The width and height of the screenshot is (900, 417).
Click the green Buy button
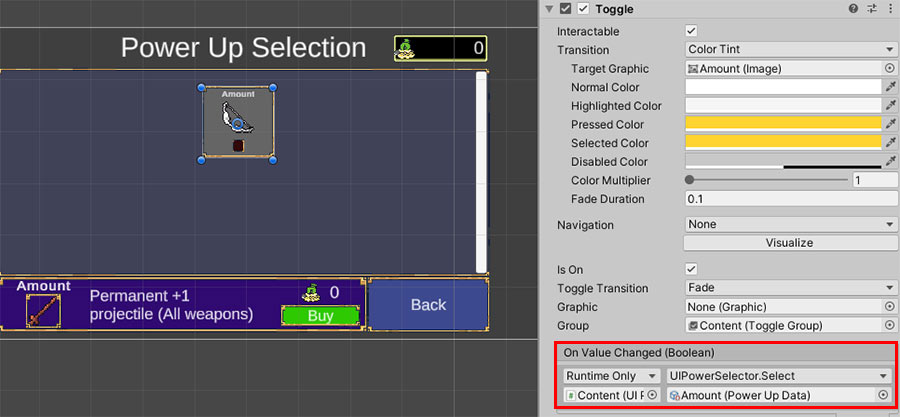tap(320, 316)
